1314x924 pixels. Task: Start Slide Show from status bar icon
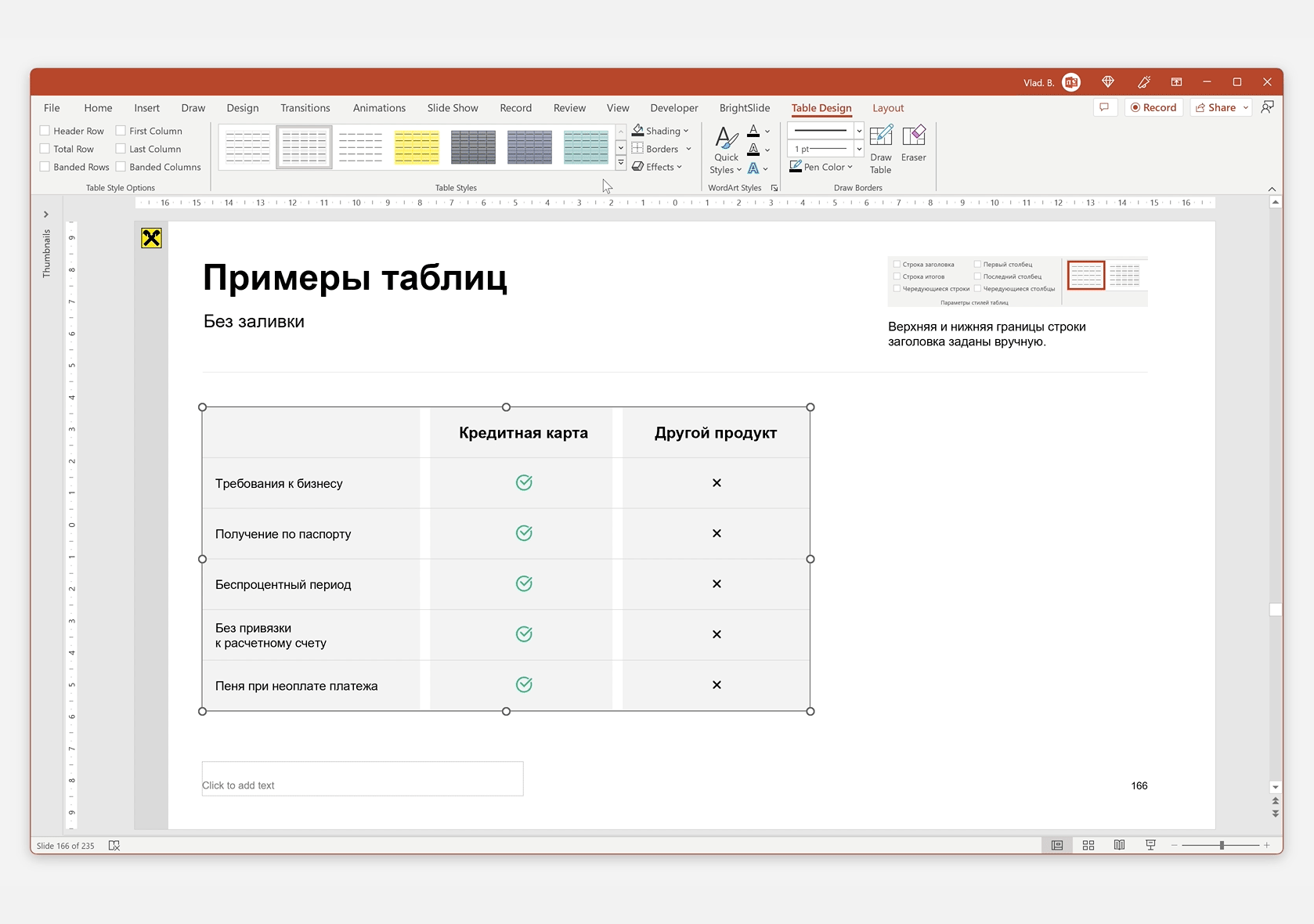point(1150,845)
